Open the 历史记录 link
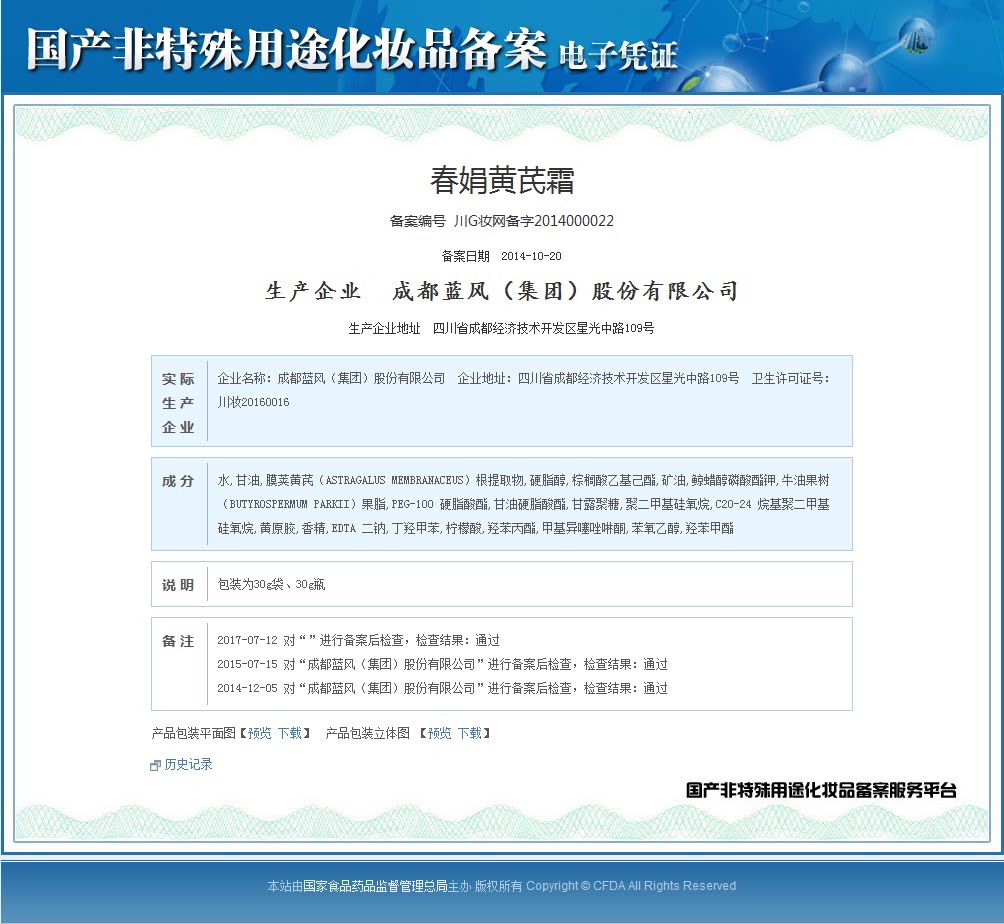This screenshot has height=924, width=1004. (188, 764)
